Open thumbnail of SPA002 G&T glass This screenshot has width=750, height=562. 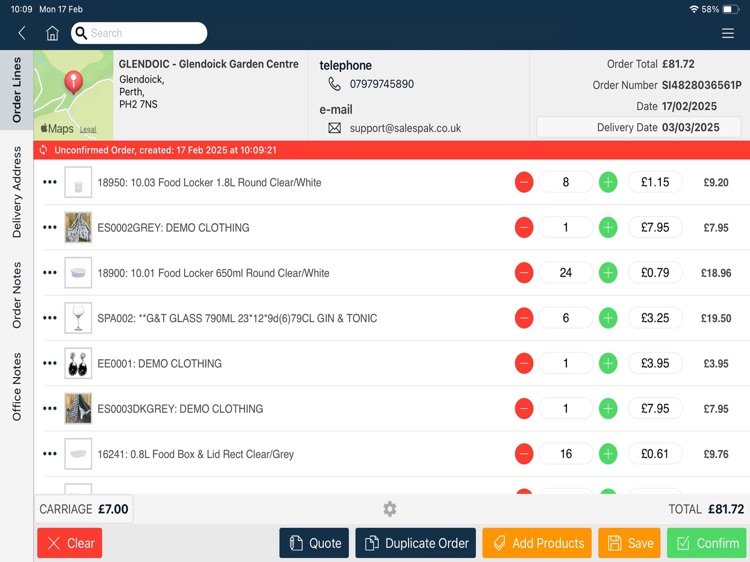click(78, 318)
